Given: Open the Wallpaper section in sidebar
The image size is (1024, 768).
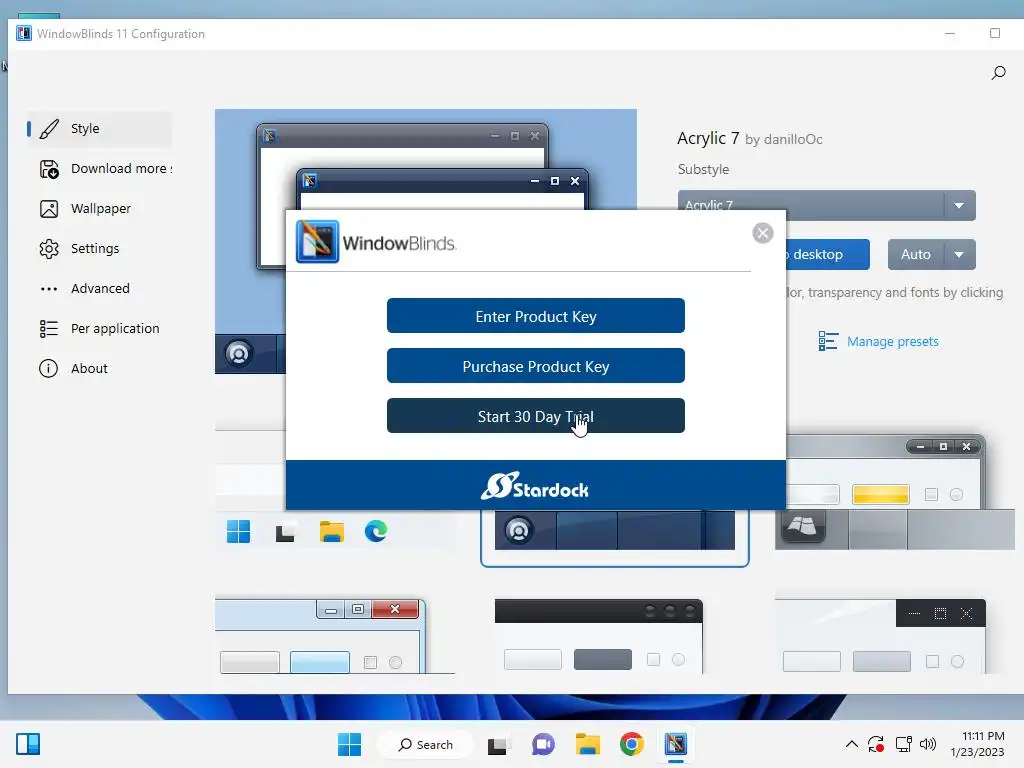Looking at the screenshot, I should pyautogui.click(x=99, y=208).
